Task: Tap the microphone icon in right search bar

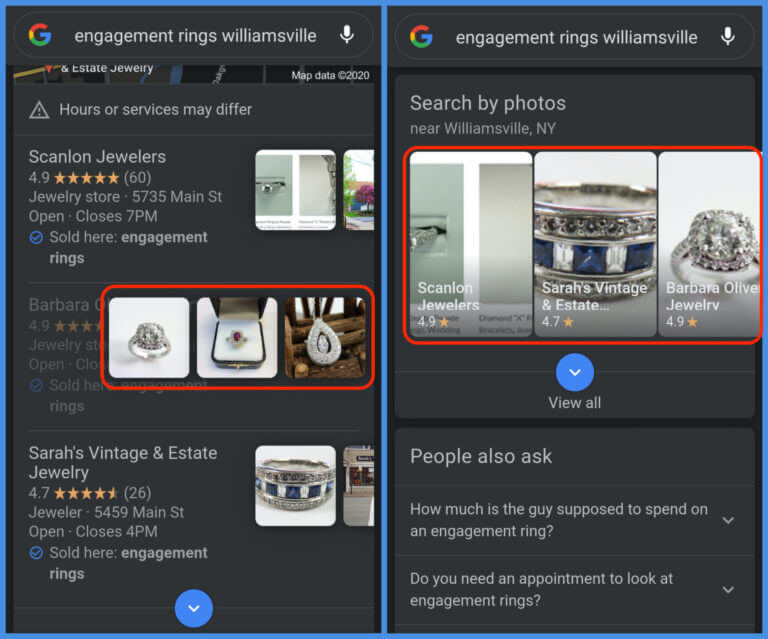Action: pyautogui.click(x=728, y=37)
